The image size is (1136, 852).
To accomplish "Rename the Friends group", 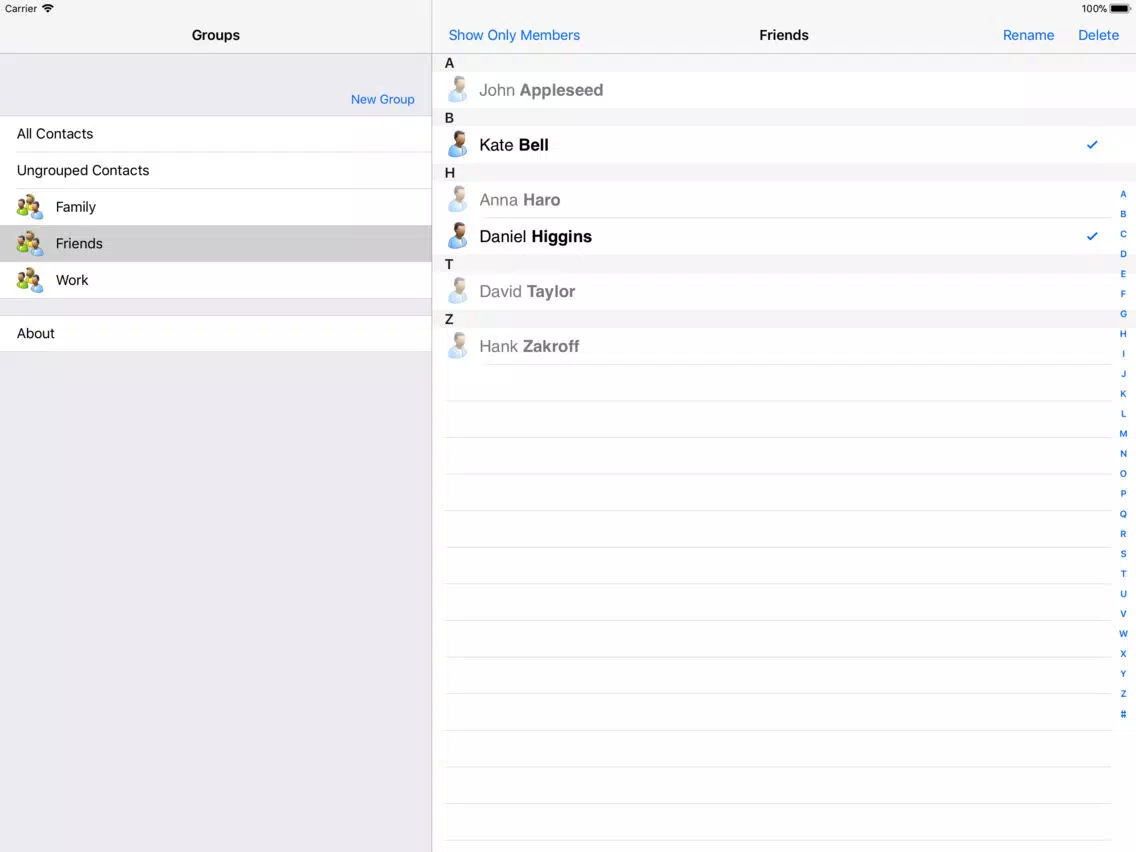I will pos(1028,35).
